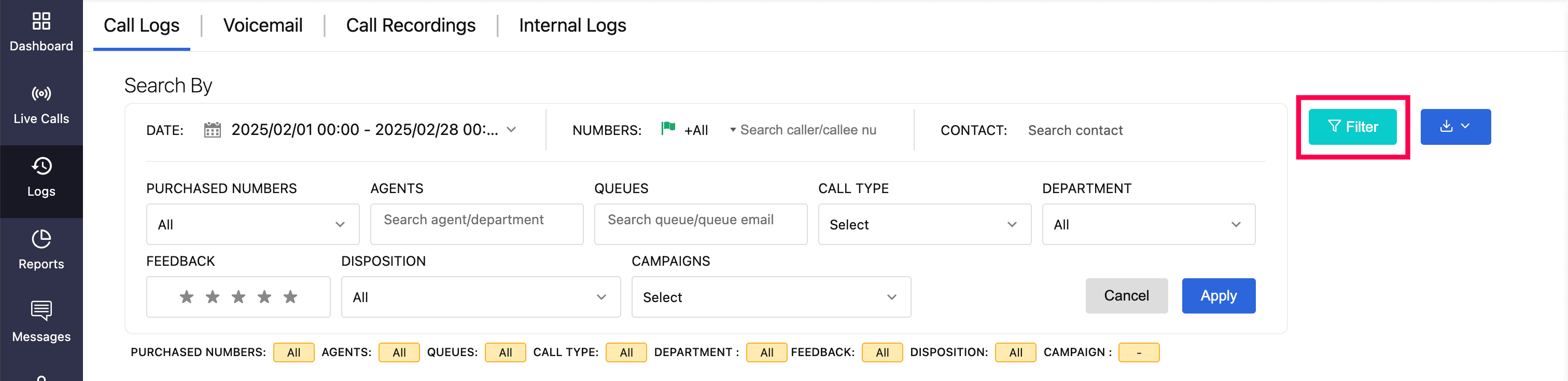Switch to the Call Recordings tab
The image size is (1568, 381).
click(x=410, y=25)
